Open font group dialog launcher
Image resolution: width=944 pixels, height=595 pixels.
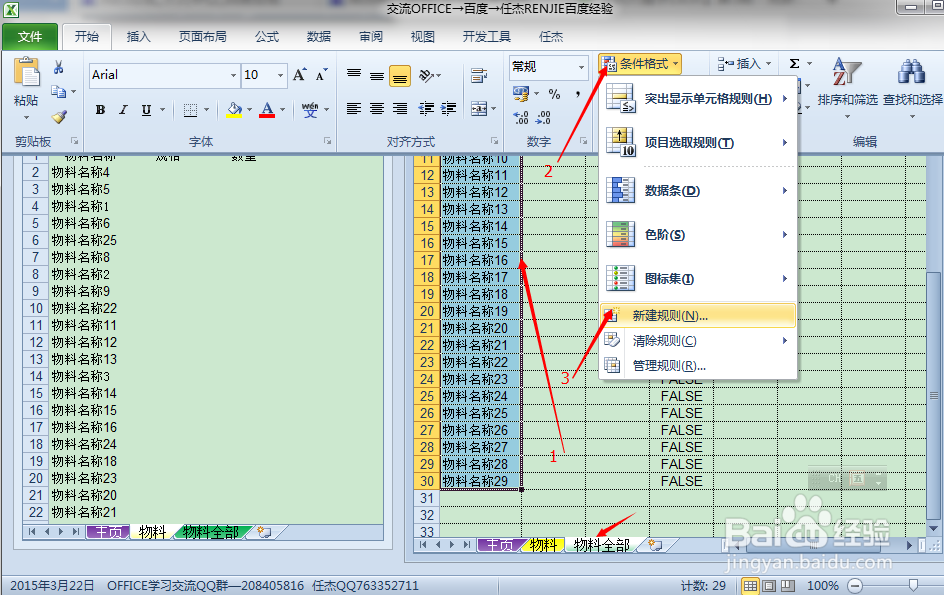coord(328,141)
